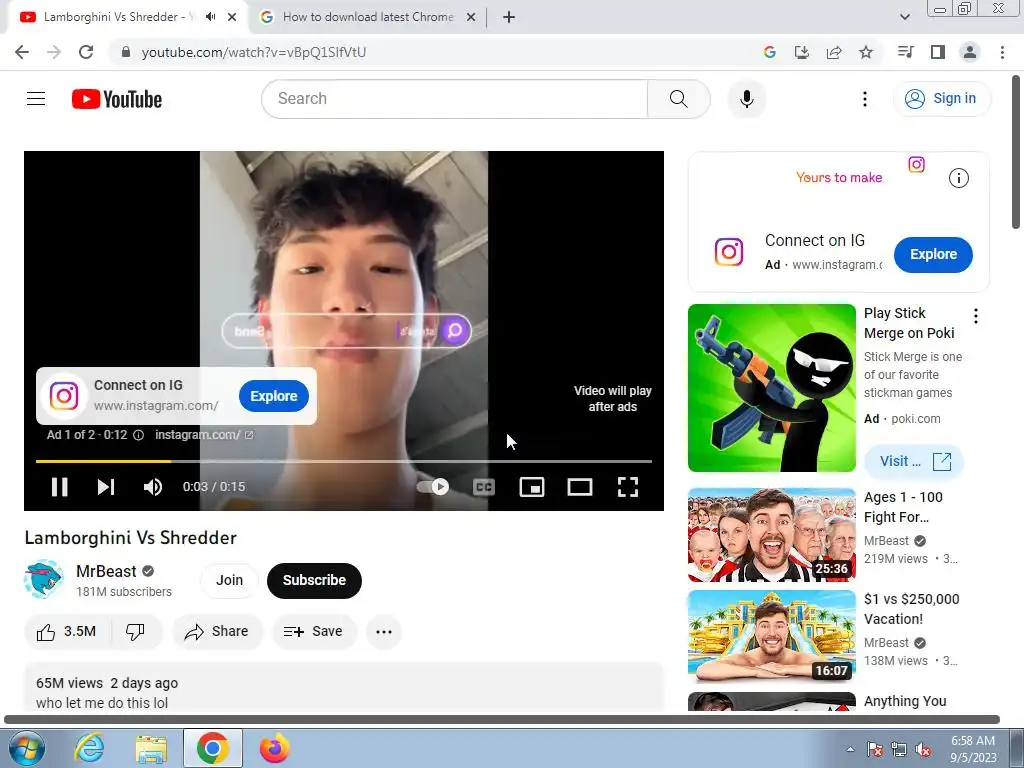Go forward in browser history
The width and height of the screenshot is (1024, 768).
(54, 52)
